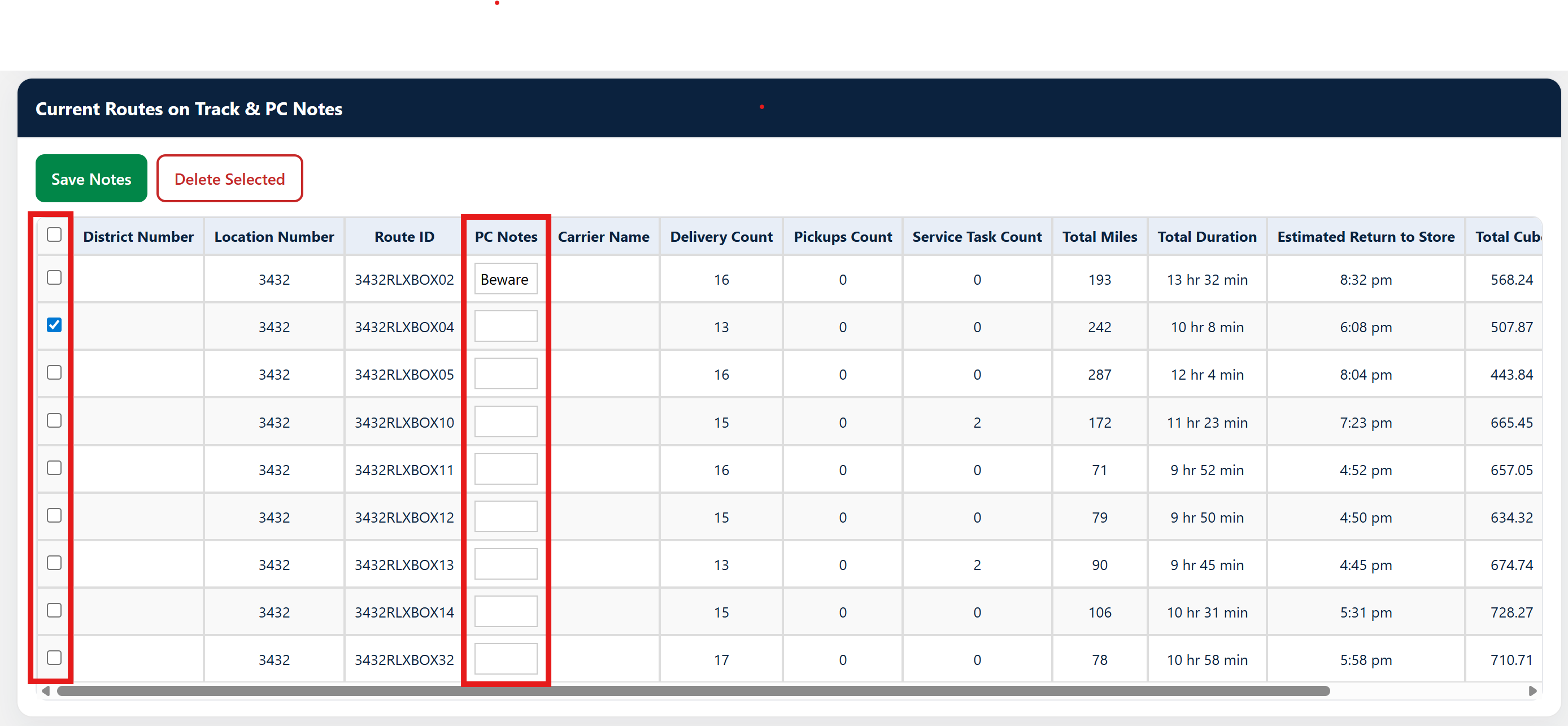
Task: Click PC Notes input for route 3432RLXBOX04
Action: (505, 327)
